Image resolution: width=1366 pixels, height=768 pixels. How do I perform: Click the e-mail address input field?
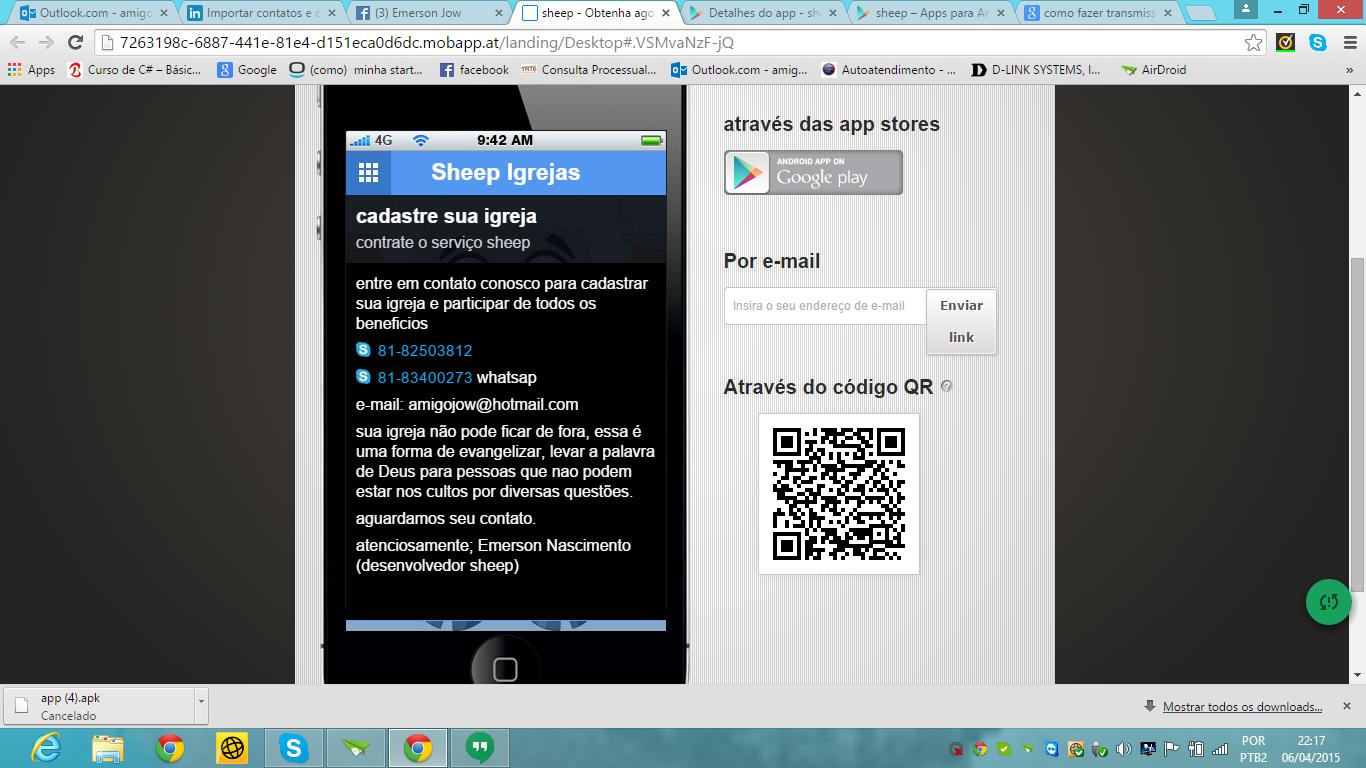(825, 306)
